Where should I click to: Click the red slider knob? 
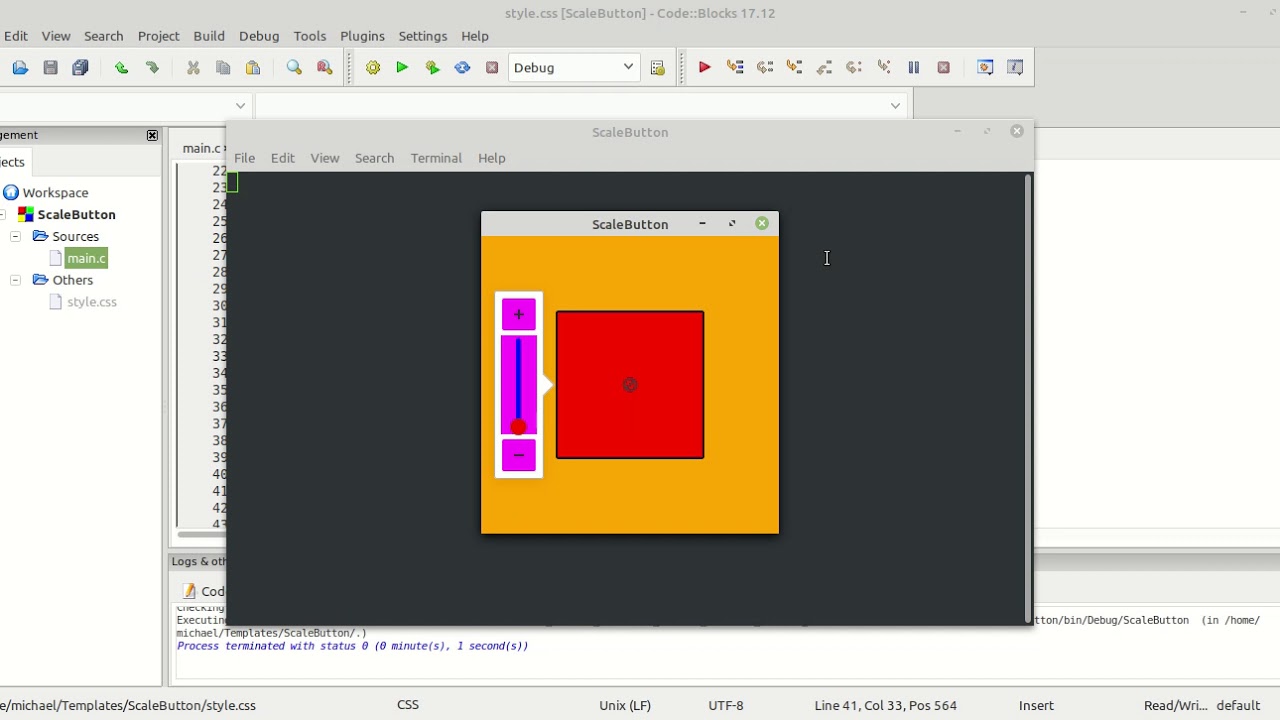pyautogui.click(x=518, y=428)
